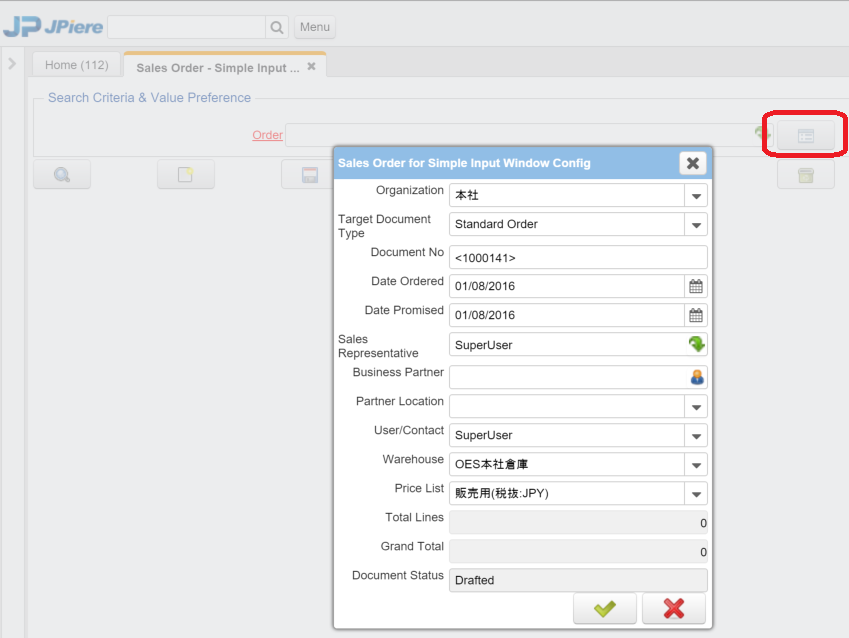The width and height of the screenshot is (849, 638).
Task: Expand the Warehouse dropdown list
Action: (696, 464)
